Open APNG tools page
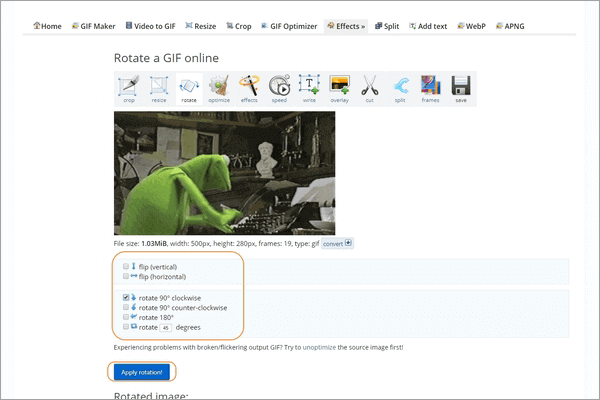 coord(510,26)
